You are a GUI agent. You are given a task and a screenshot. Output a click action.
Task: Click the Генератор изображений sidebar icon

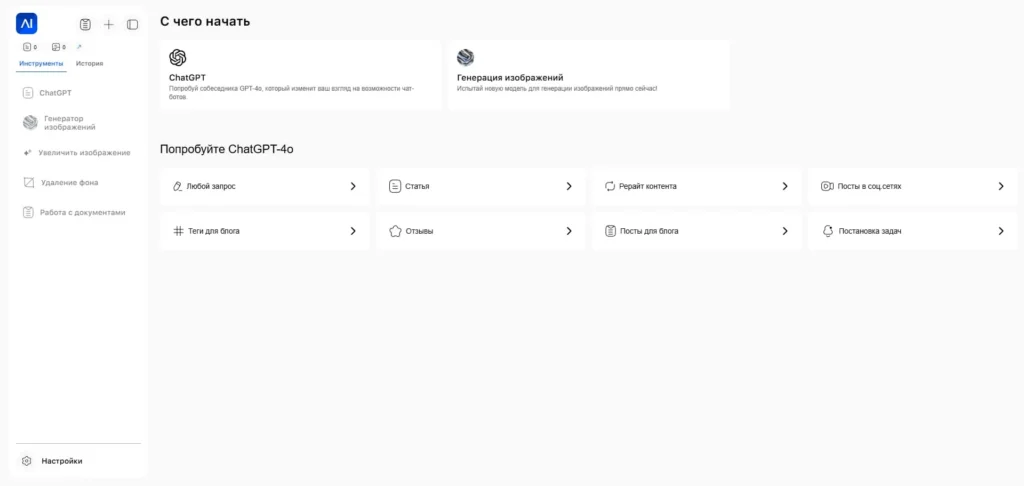point(30,123)
